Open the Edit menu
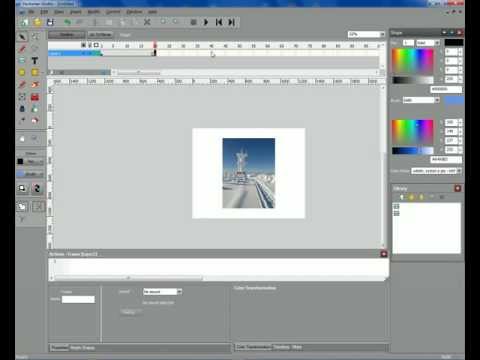 (44, 12)
